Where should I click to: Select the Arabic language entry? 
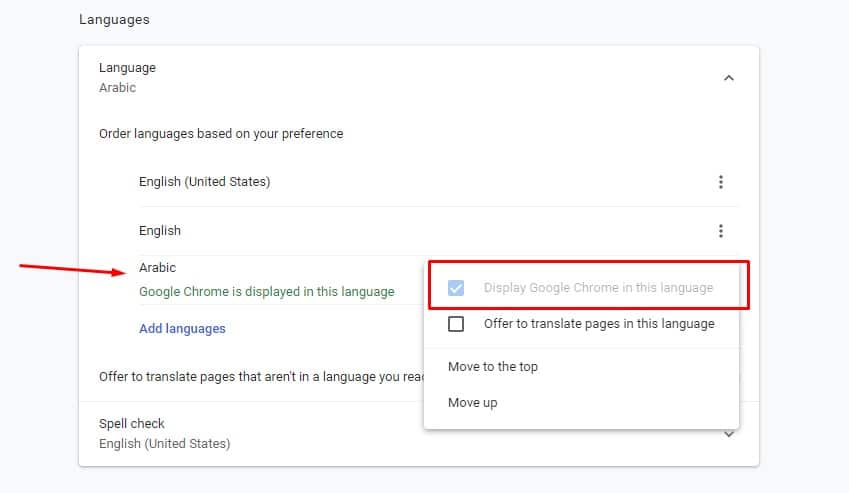coord(158,268)
